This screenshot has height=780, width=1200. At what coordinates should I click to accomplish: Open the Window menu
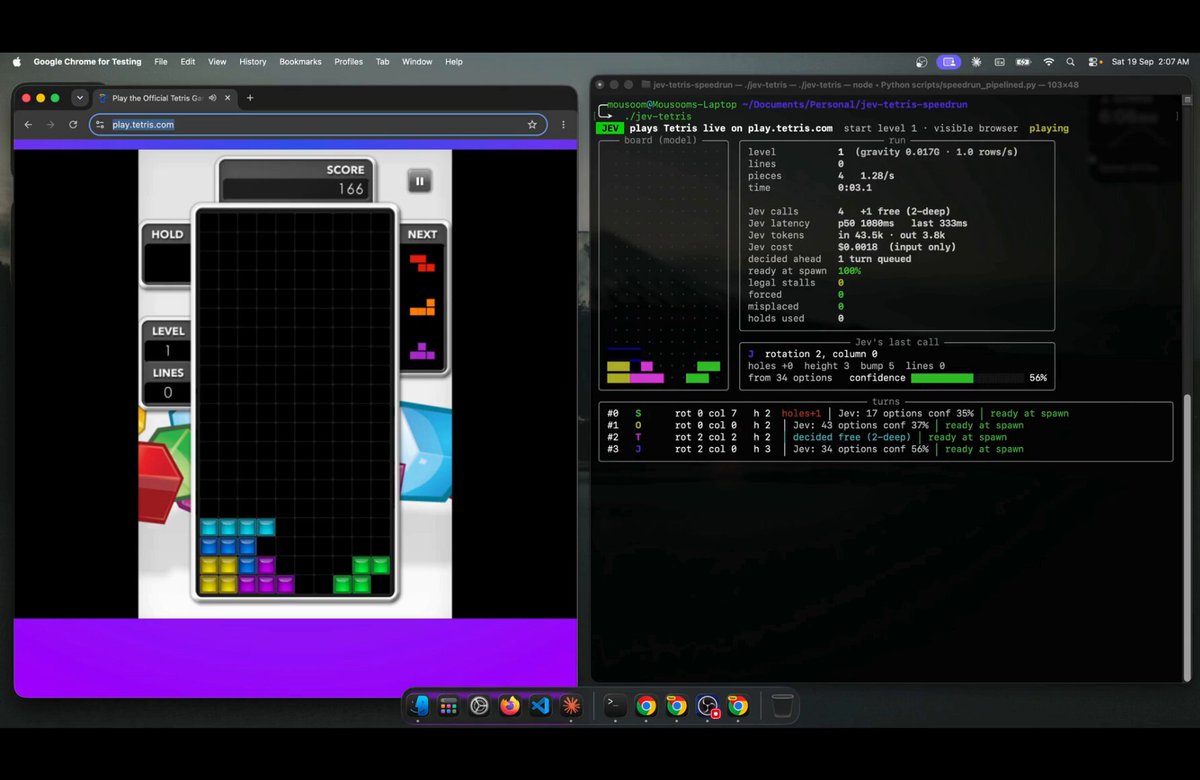pos(417,62)
